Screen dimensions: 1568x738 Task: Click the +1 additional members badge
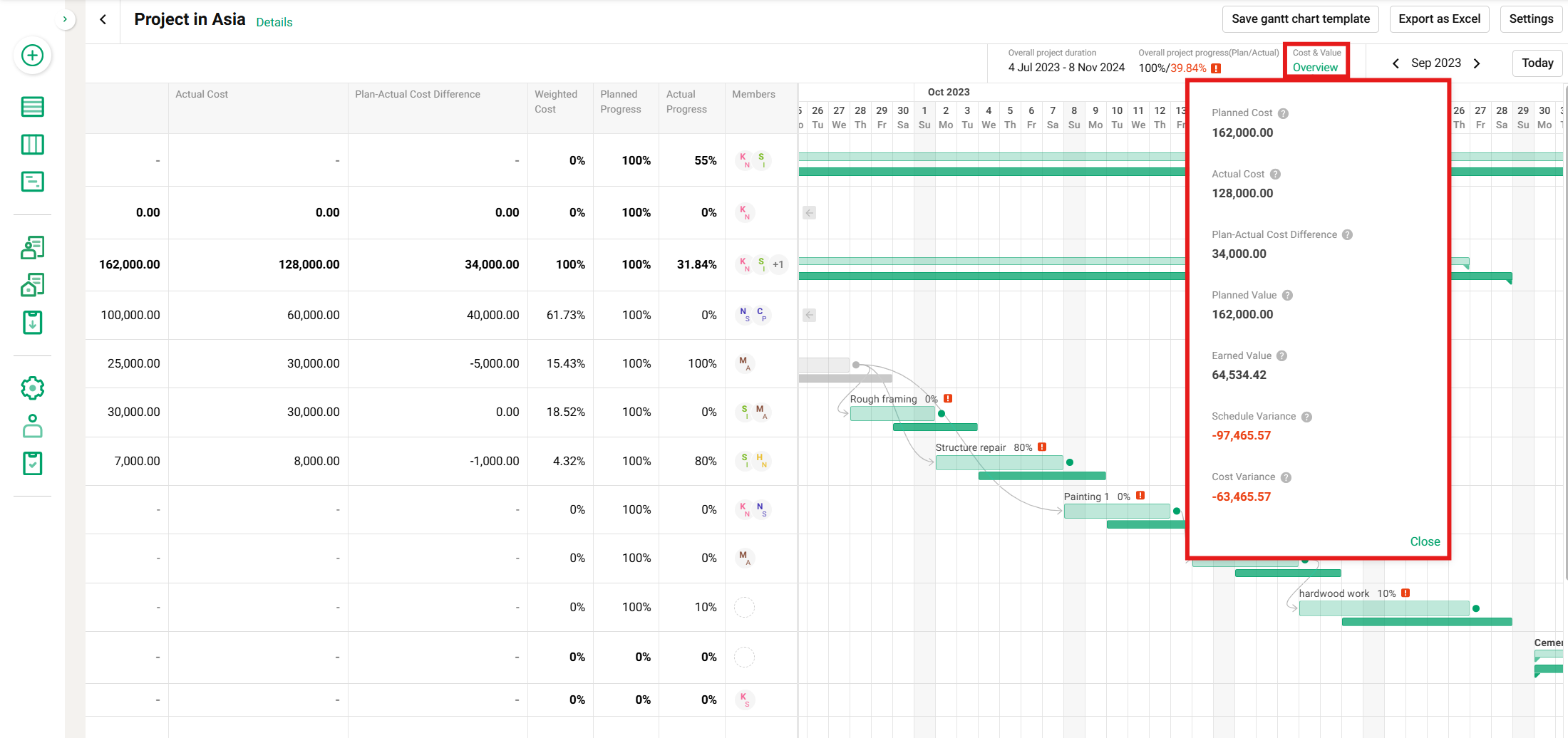pyautogui.click(x=778, y=264)
